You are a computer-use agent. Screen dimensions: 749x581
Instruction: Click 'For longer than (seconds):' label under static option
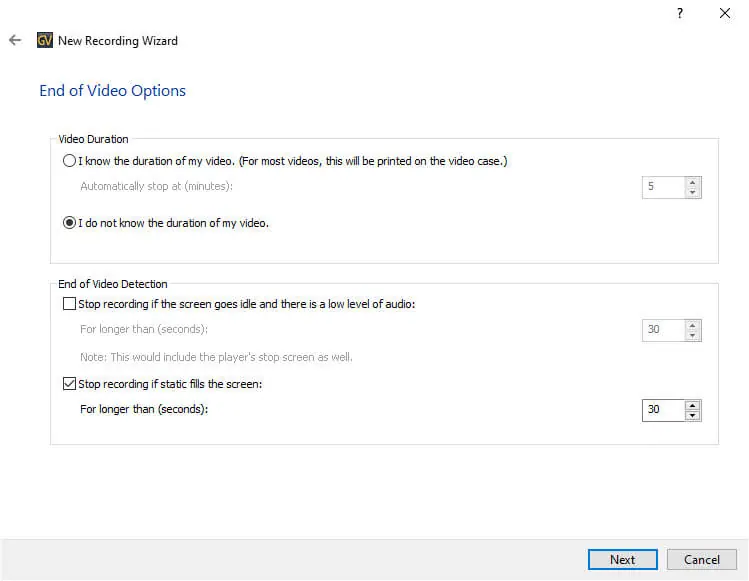pyautogui.click(x=144, y=409)
